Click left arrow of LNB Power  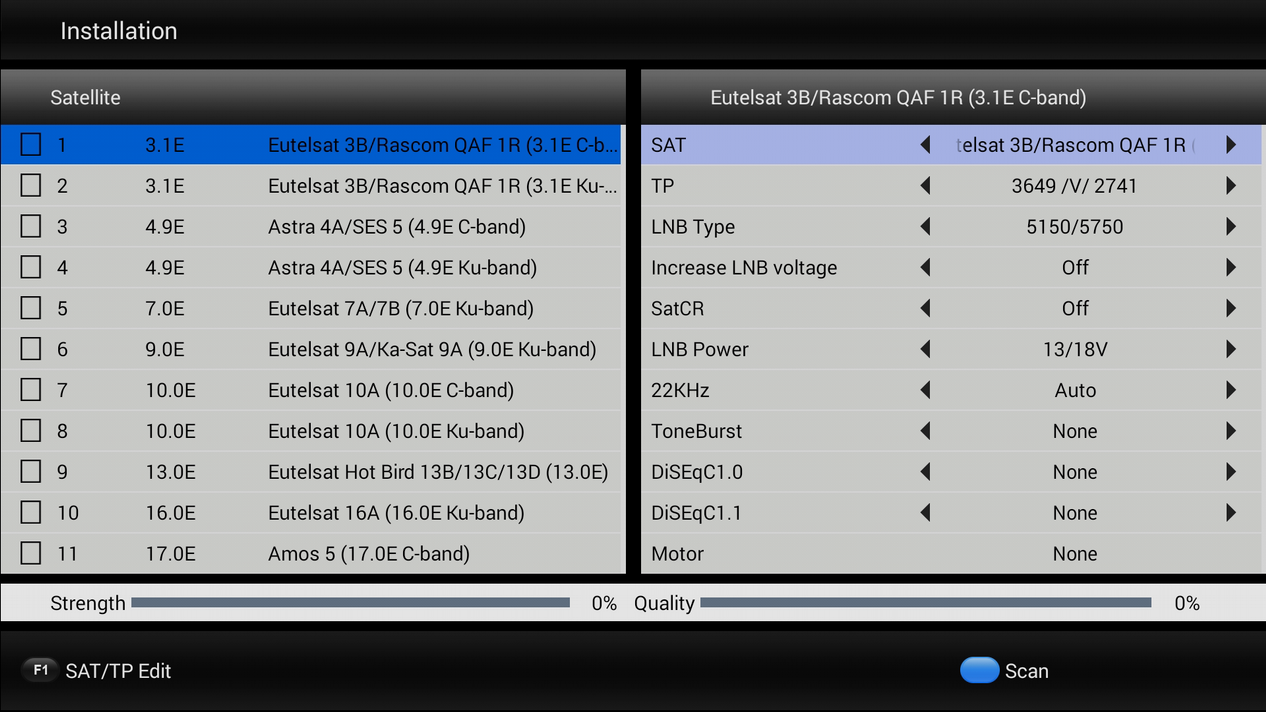pos(925,349)
